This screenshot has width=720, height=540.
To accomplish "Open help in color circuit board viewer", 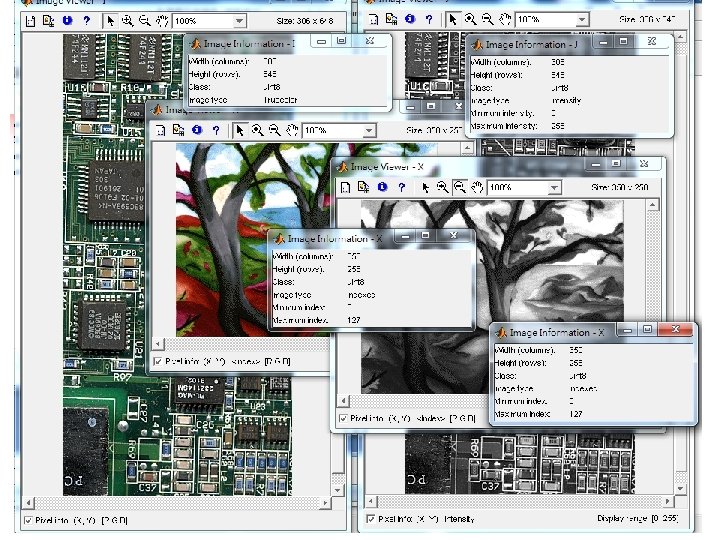I will click(x=86, y=21).
